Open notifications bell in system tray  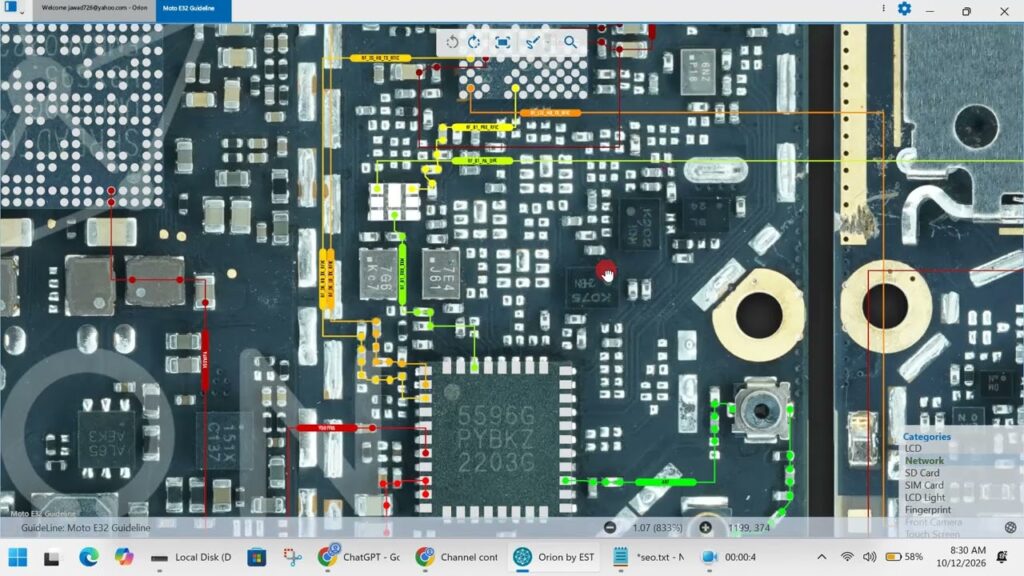pos(1002,557)
